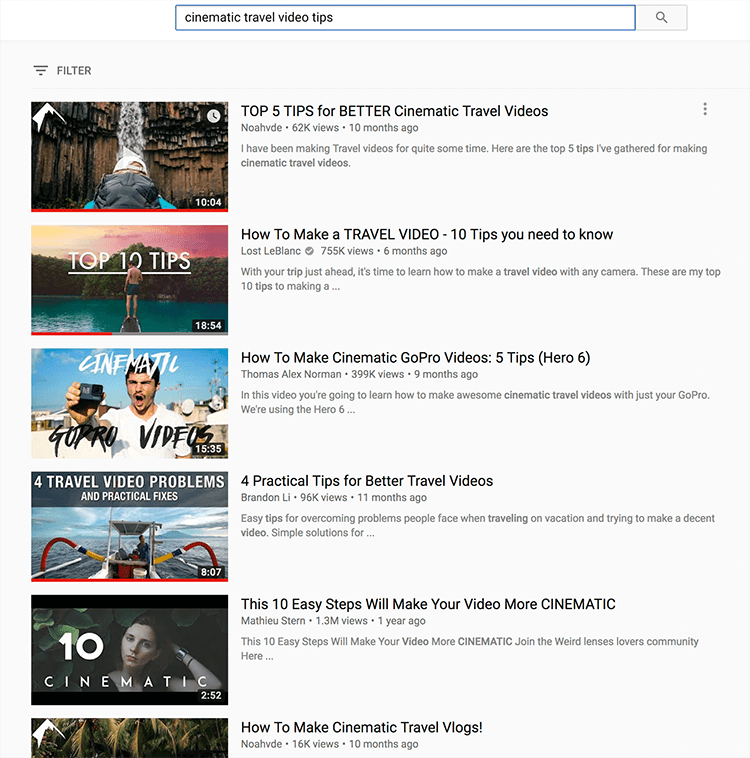Click Watch Later clock on first thumbnail

(213, 116)
